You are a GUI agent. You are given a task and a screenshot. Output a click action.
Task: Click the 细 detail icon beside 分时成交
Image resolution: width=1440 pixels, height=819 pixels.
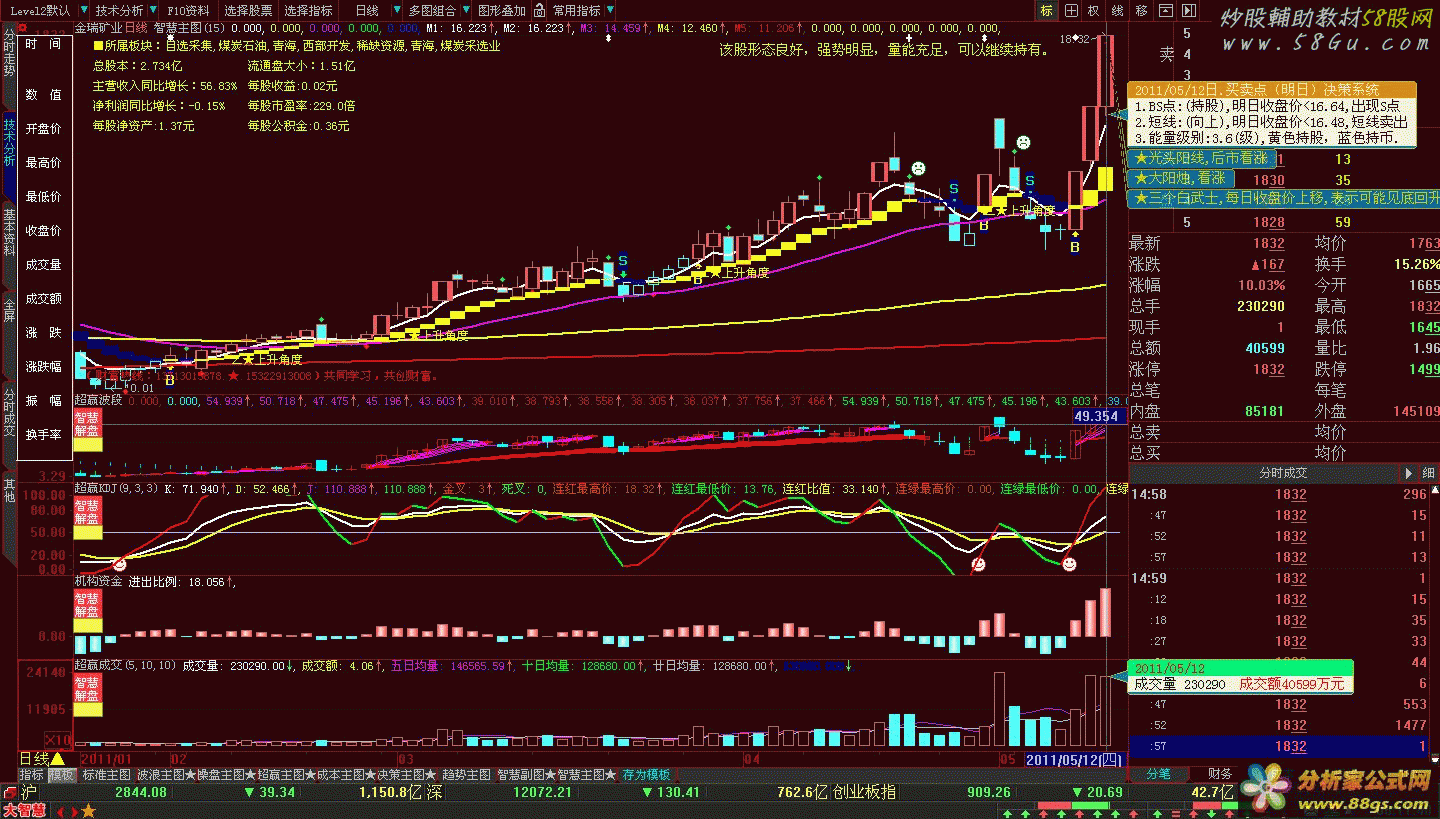1430,473
